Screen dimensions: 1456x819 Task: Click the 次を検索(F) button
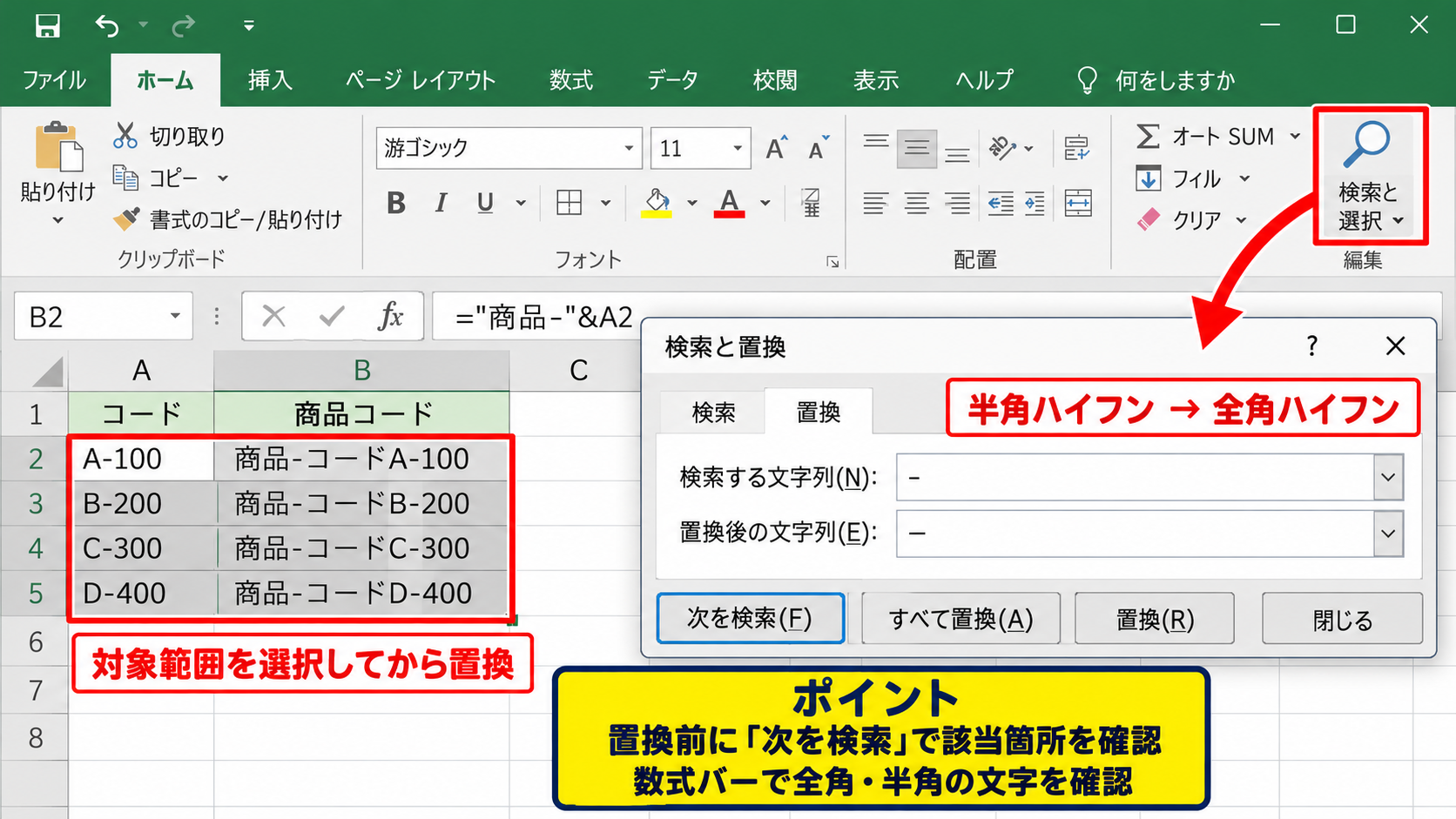(750, 619)
